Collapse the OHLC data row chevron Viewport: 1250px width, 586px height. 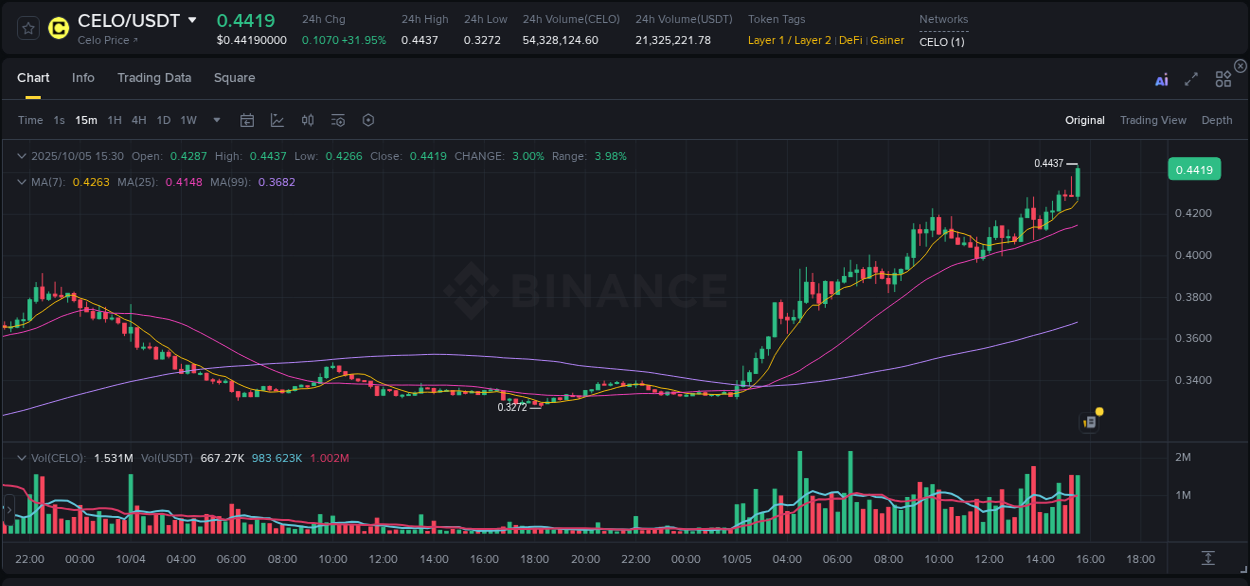click(x=20, y=156)
